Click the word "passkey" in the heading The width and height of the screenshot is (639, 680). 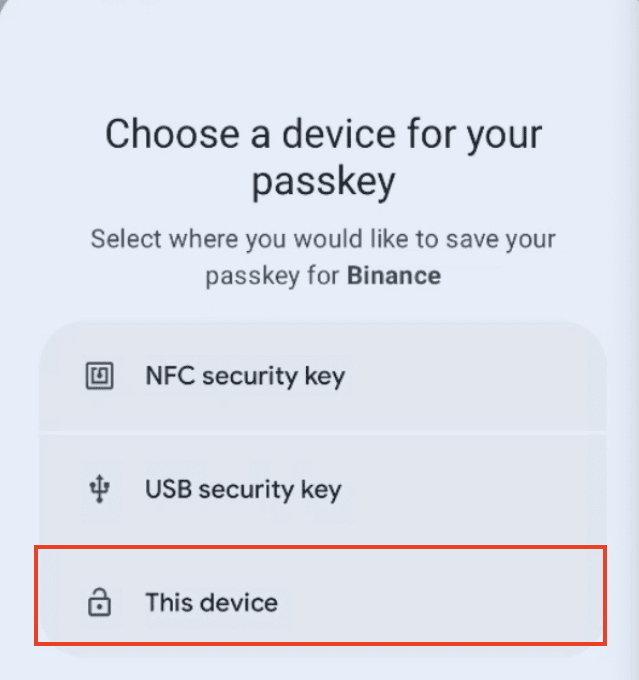(324, 182)
